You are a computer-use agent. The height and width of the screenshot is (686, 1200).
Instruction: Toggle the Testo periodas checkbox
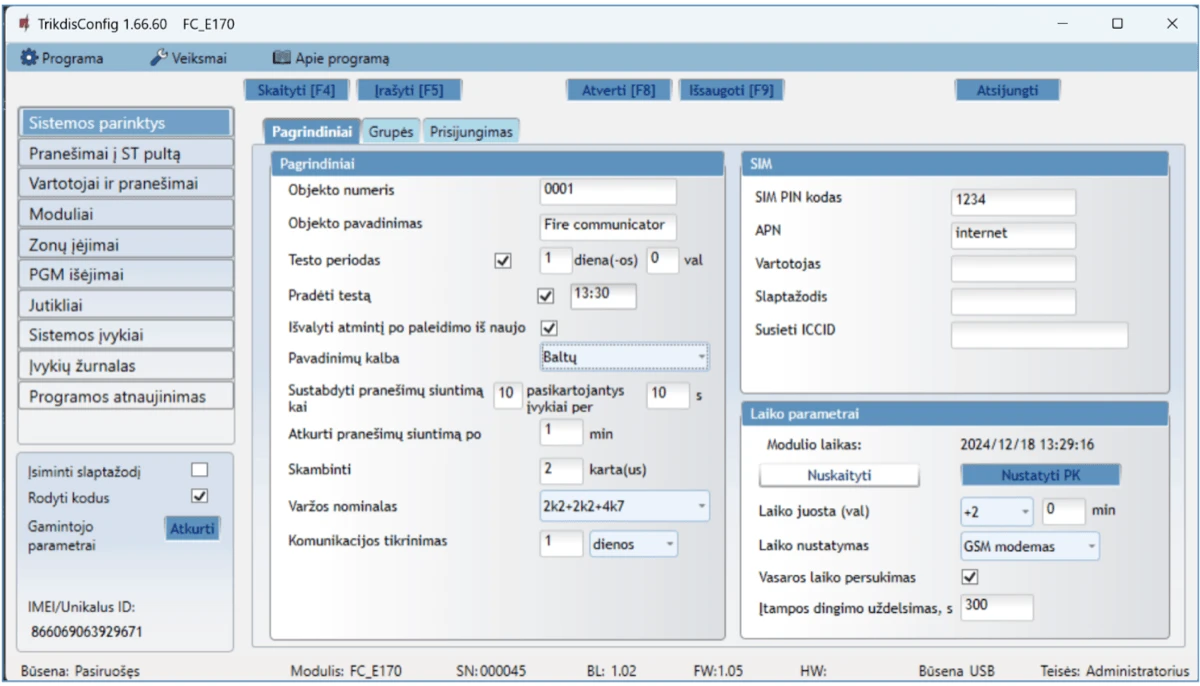pos(503,260)
